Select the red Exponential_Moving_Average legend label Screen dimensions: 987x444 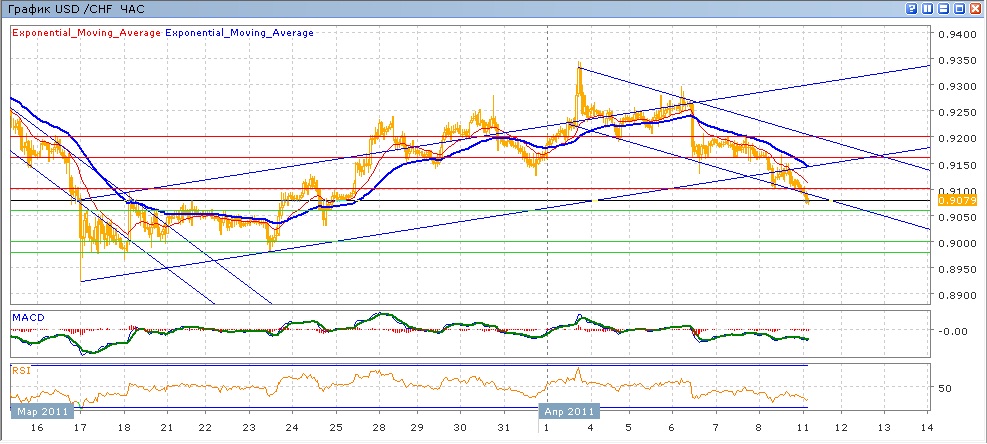click(85, 33)
